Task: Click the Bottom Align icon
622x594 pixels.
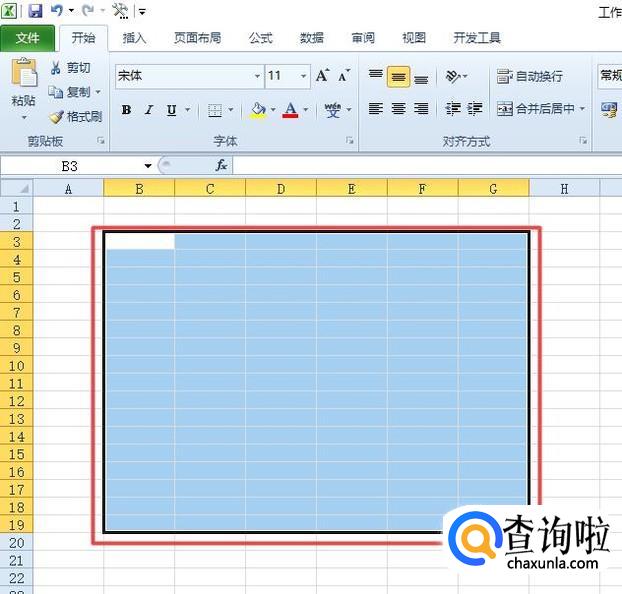Action: click(421, 79)
